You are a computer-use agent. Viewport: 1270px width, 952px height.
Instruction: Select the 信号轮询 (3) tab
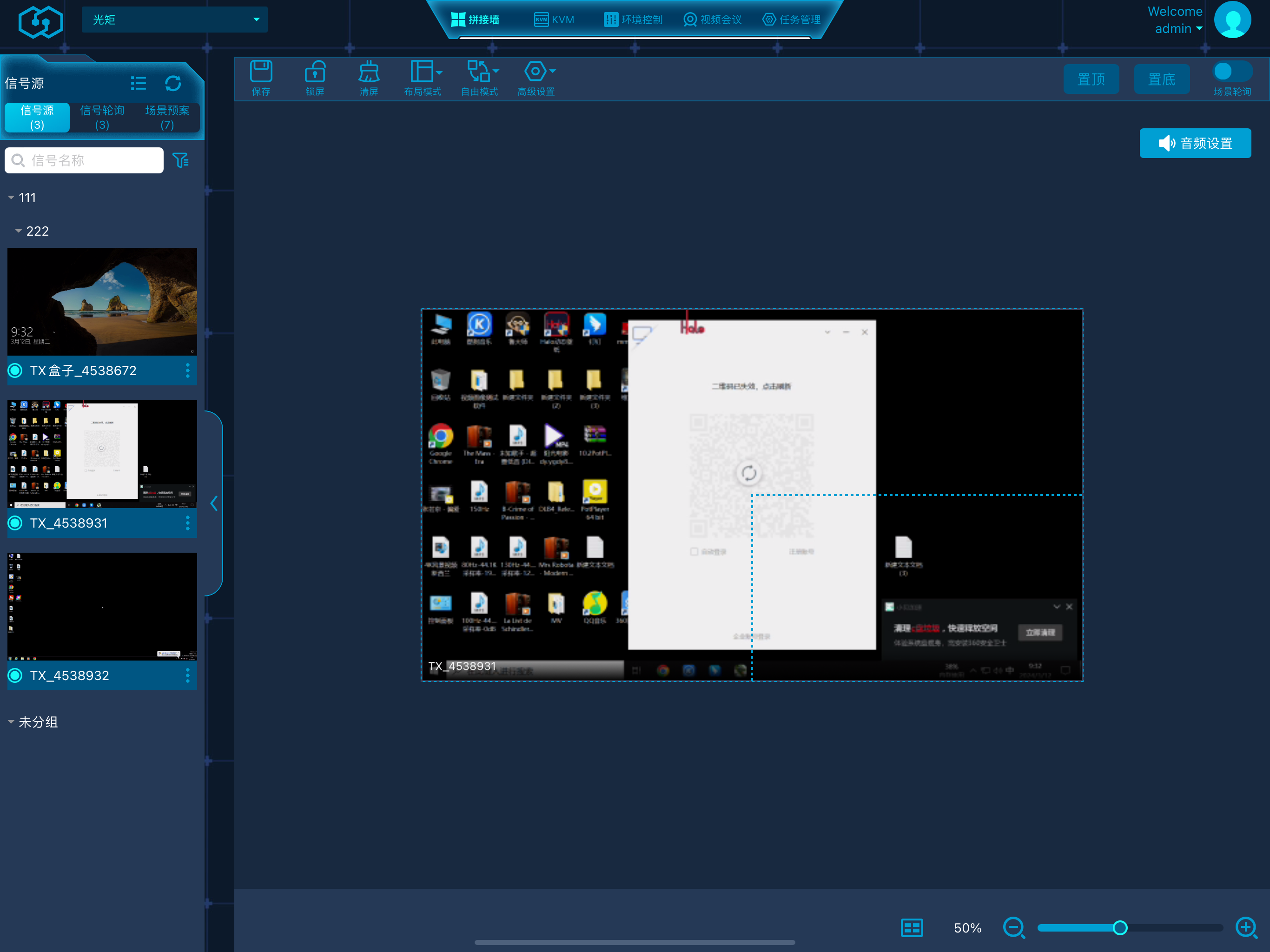coord(102,117)
